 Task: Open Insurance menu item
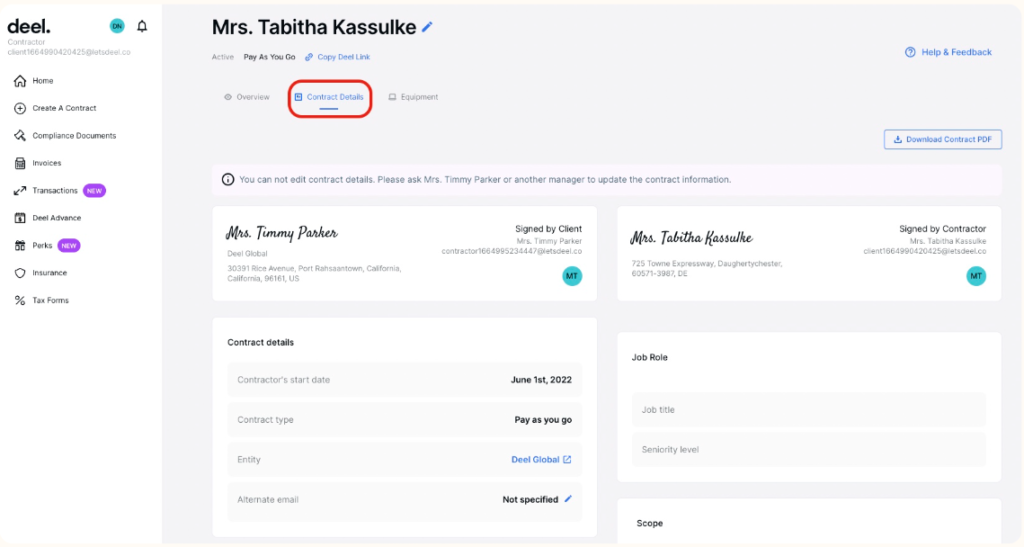coord(50,273)
